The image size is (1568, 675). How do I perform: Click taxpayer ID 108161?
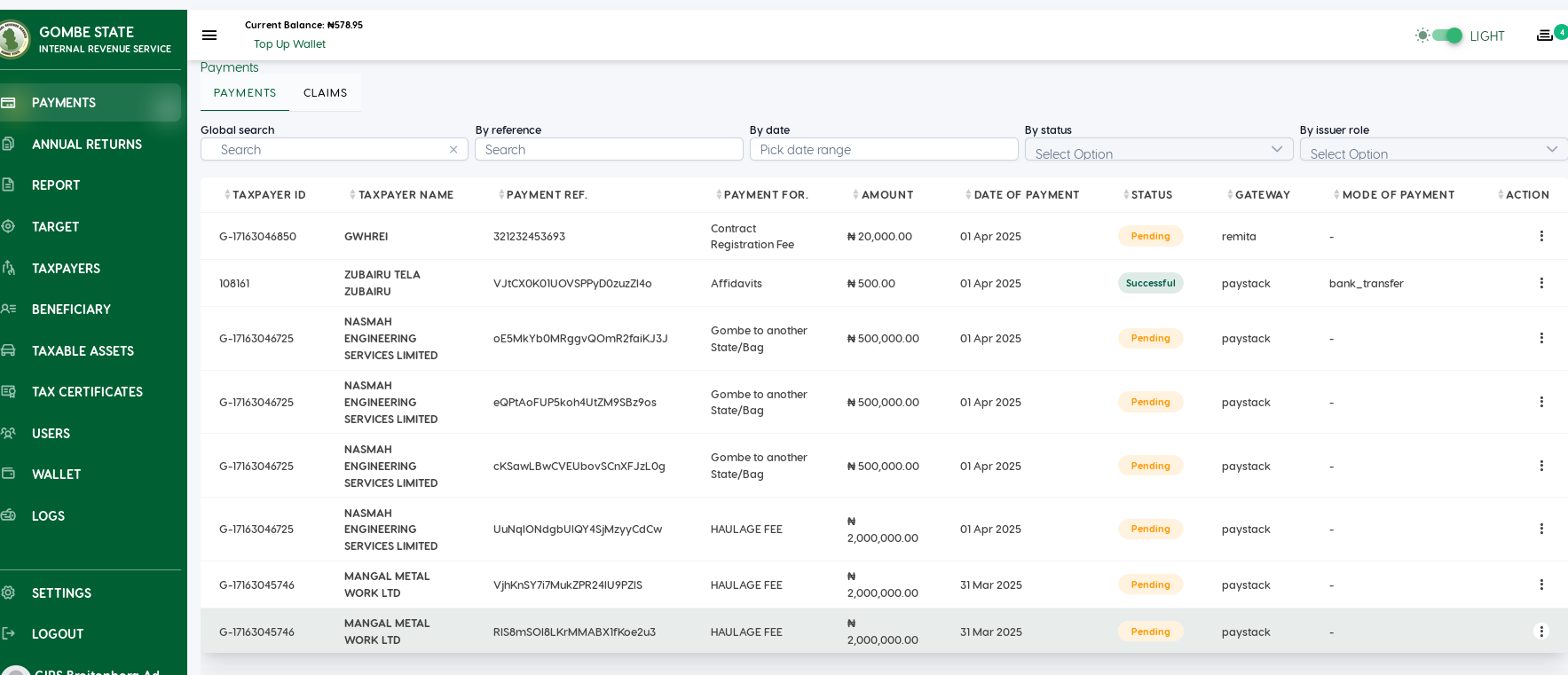coord(234,284)
